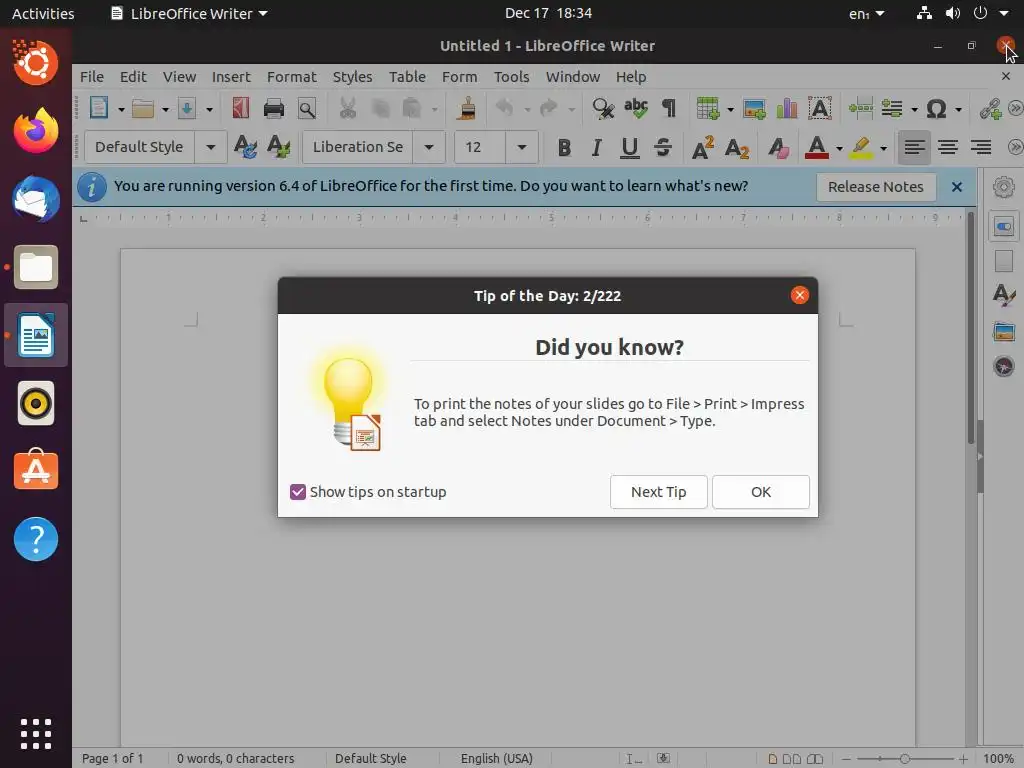Open the New document dropdown arrow
Screen dimensions: 1024x768
121,109
